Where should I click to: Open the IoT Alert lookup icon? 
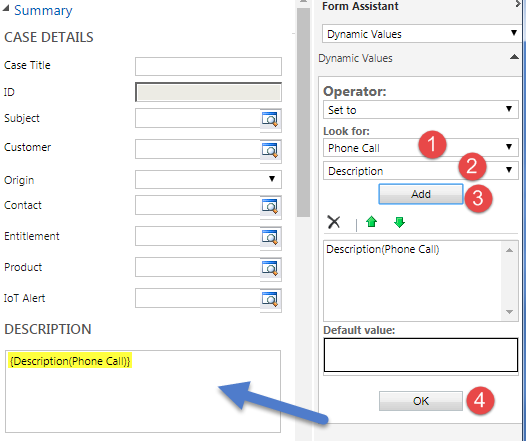[270, 299]
